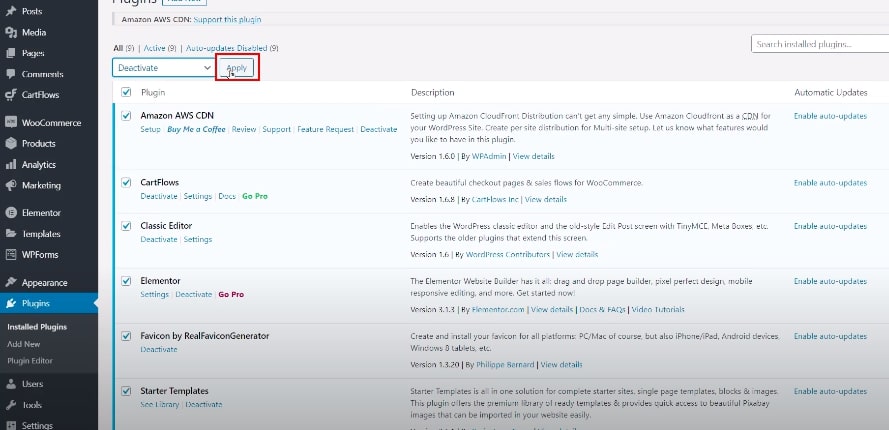Toggle the select-all plugins checkbox
Screen dimensions: 889x430
126,92
